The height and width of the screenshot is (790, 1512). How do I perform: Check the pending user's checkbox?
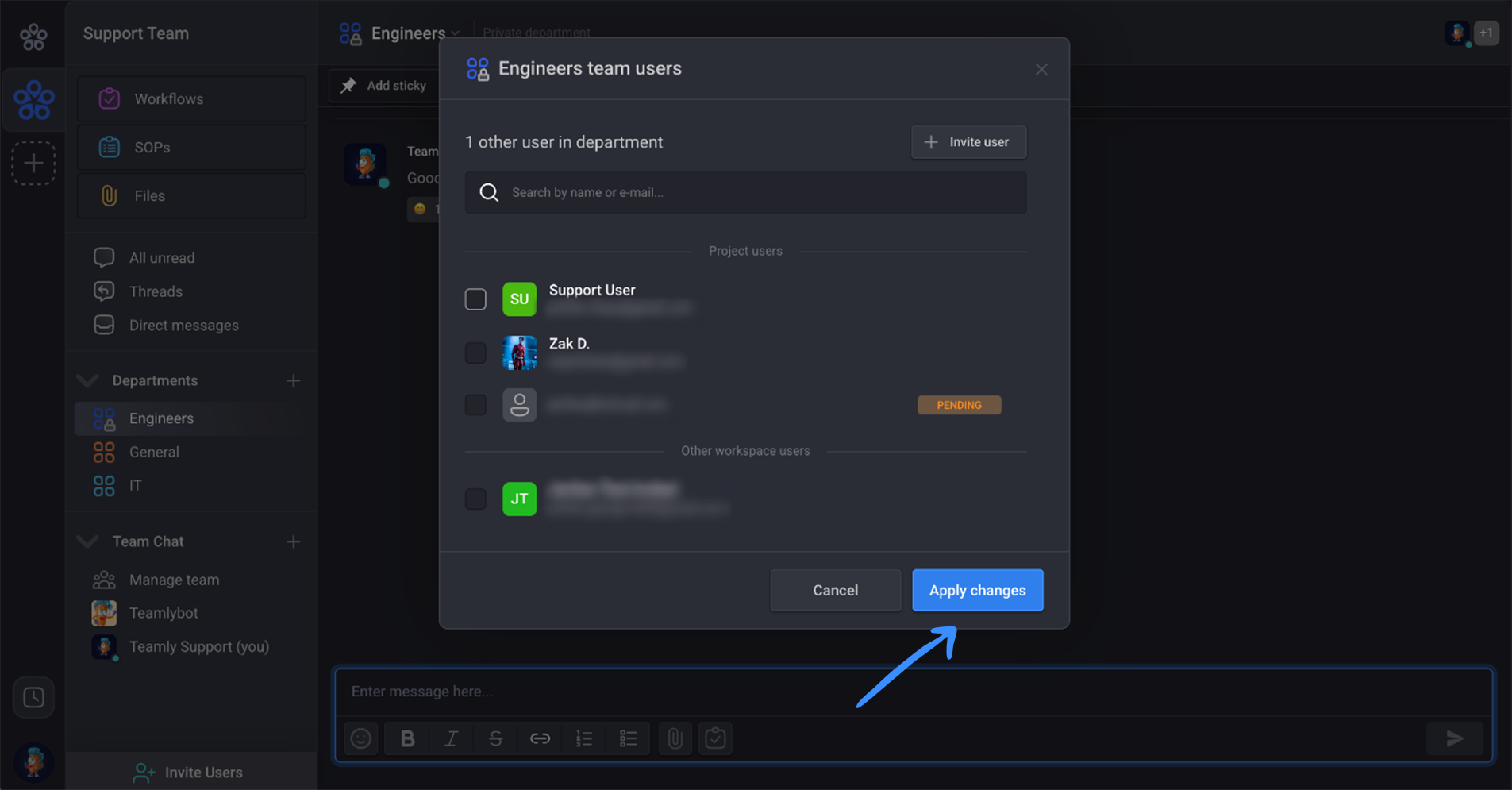pos(475,405)
